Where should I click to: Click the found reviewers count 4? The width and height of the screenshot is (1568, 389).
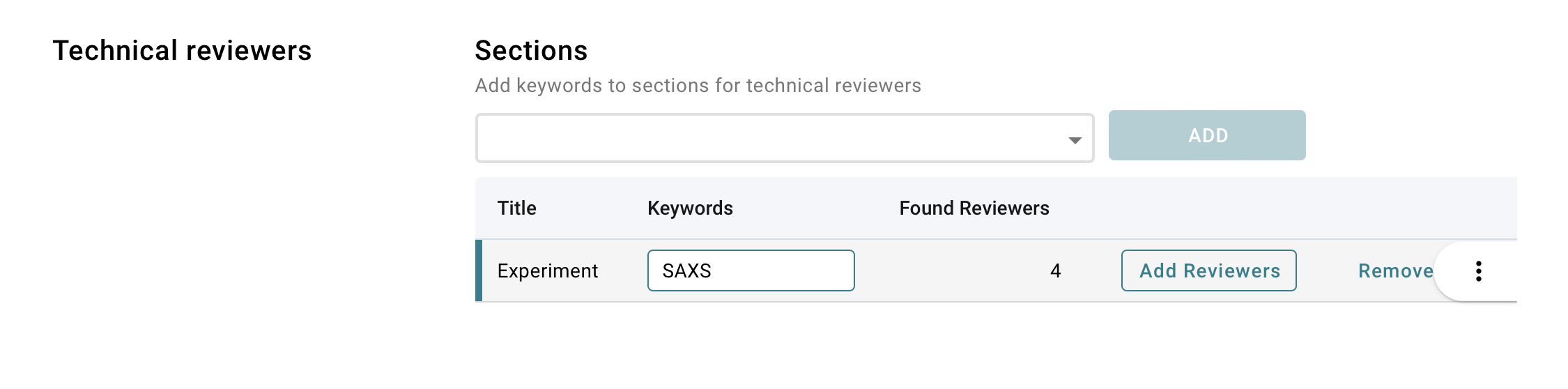1056,271
